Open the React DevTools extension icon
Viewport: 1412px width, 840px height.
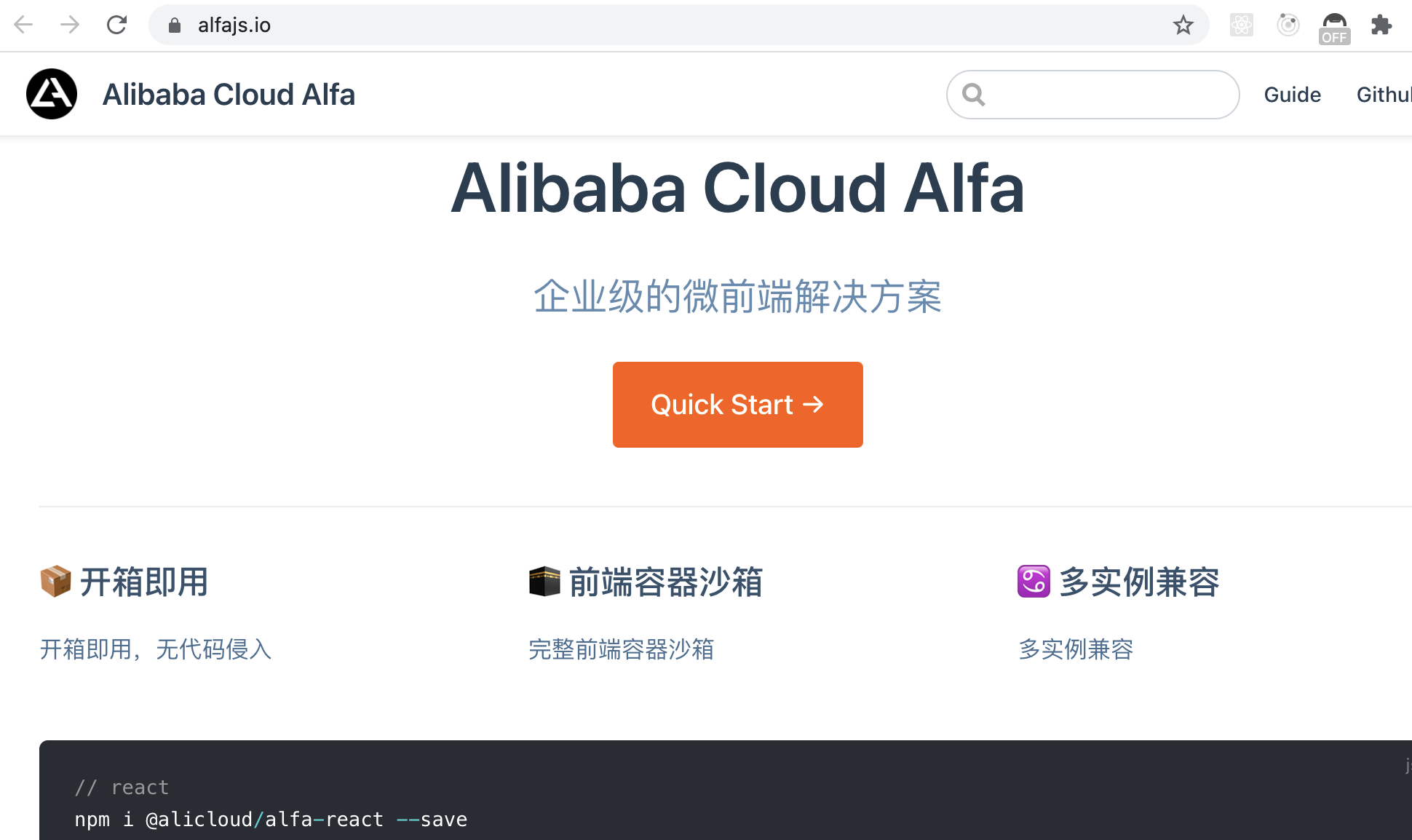(1241, 25)
